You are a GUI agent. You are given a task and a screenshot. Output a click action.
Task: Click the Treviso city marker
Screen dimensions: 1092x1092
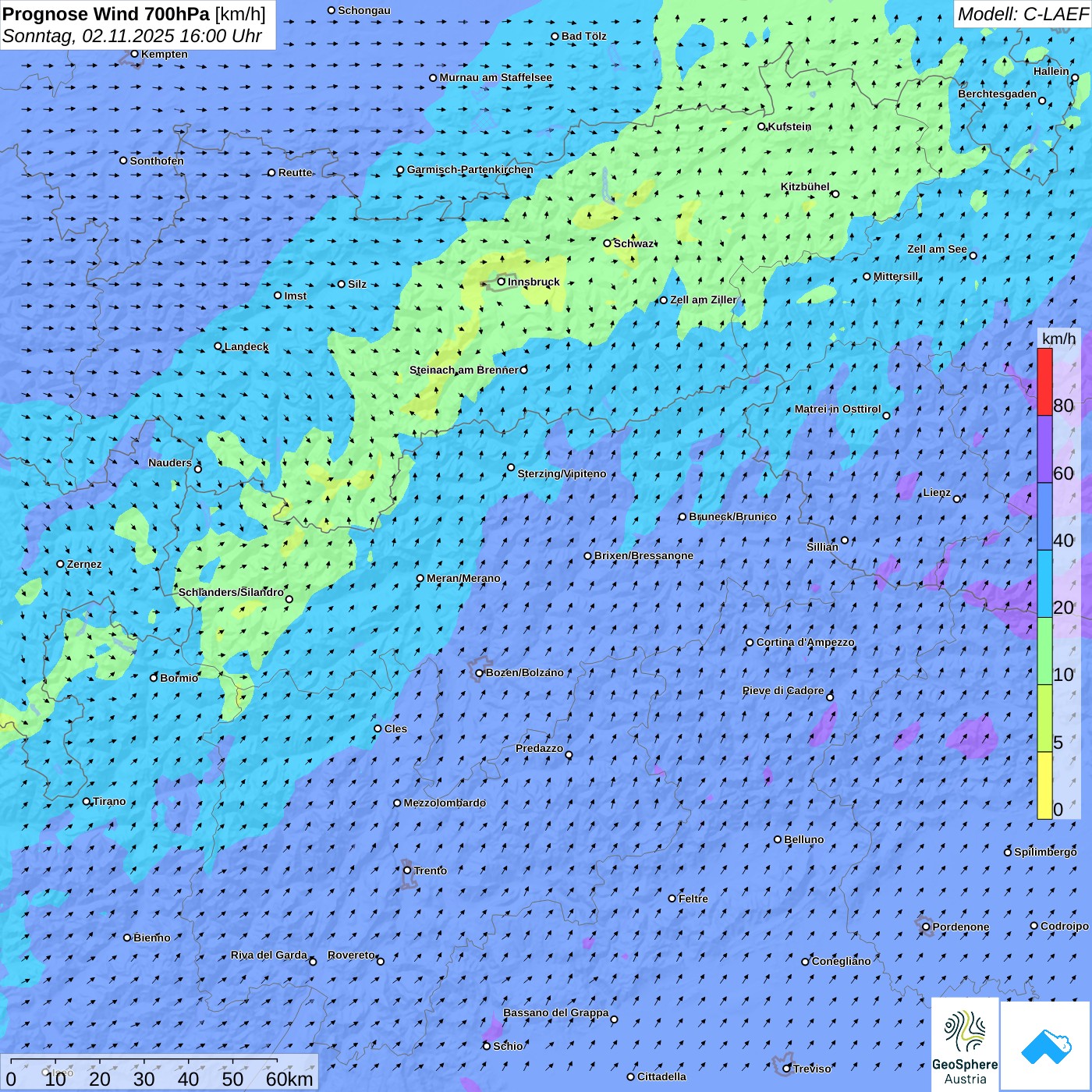tap(786, 1069)
